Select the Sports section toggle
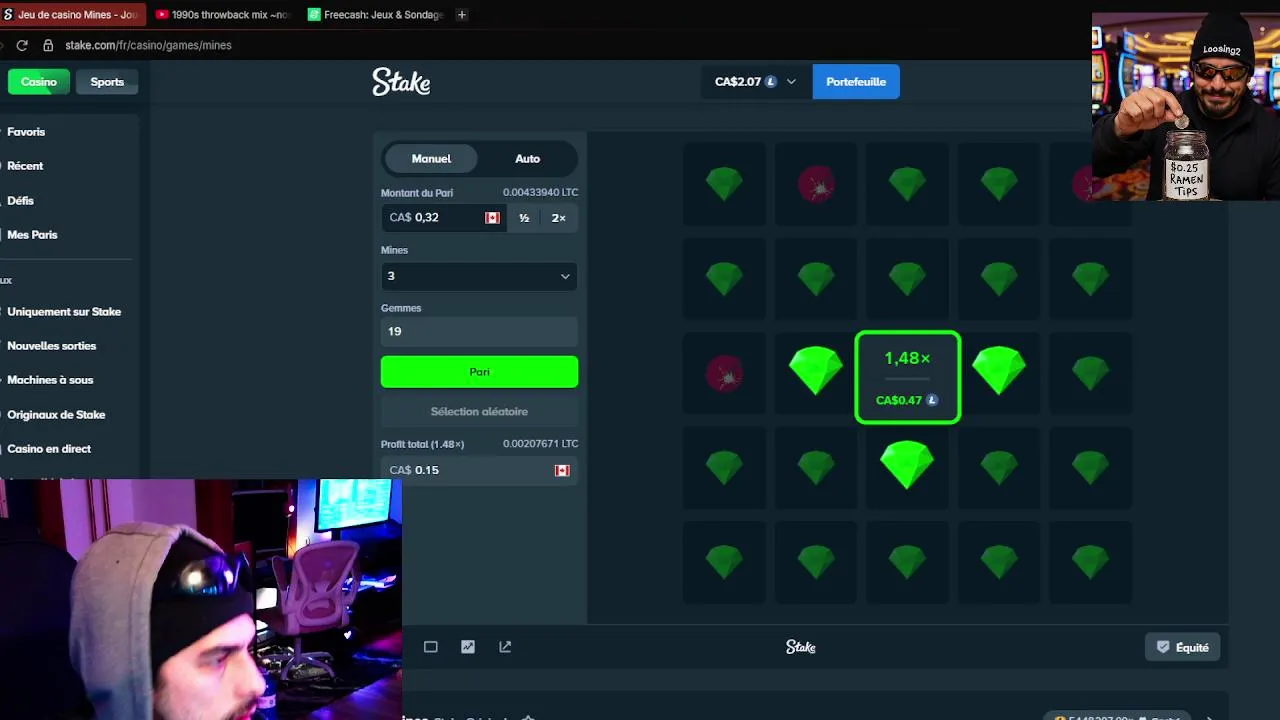 [107, 82]
